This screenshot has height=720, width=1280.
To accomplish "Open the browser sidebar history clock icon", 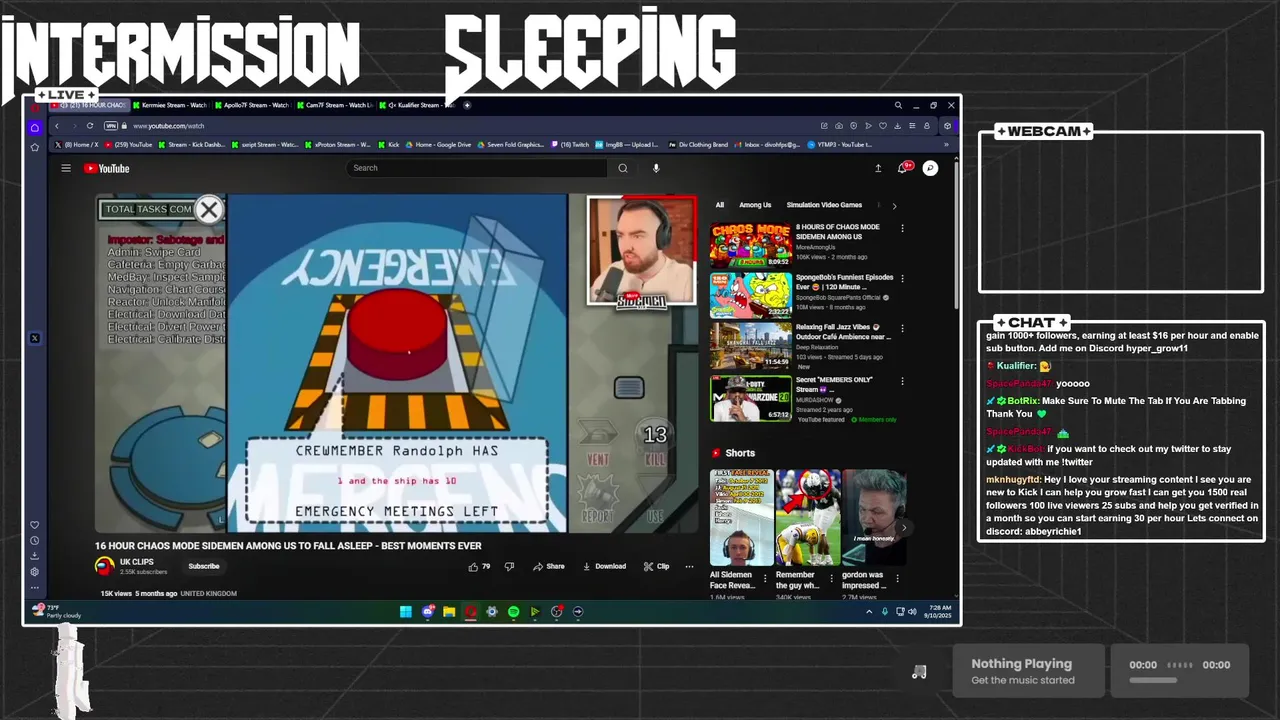I will click(x=35, y=541).
